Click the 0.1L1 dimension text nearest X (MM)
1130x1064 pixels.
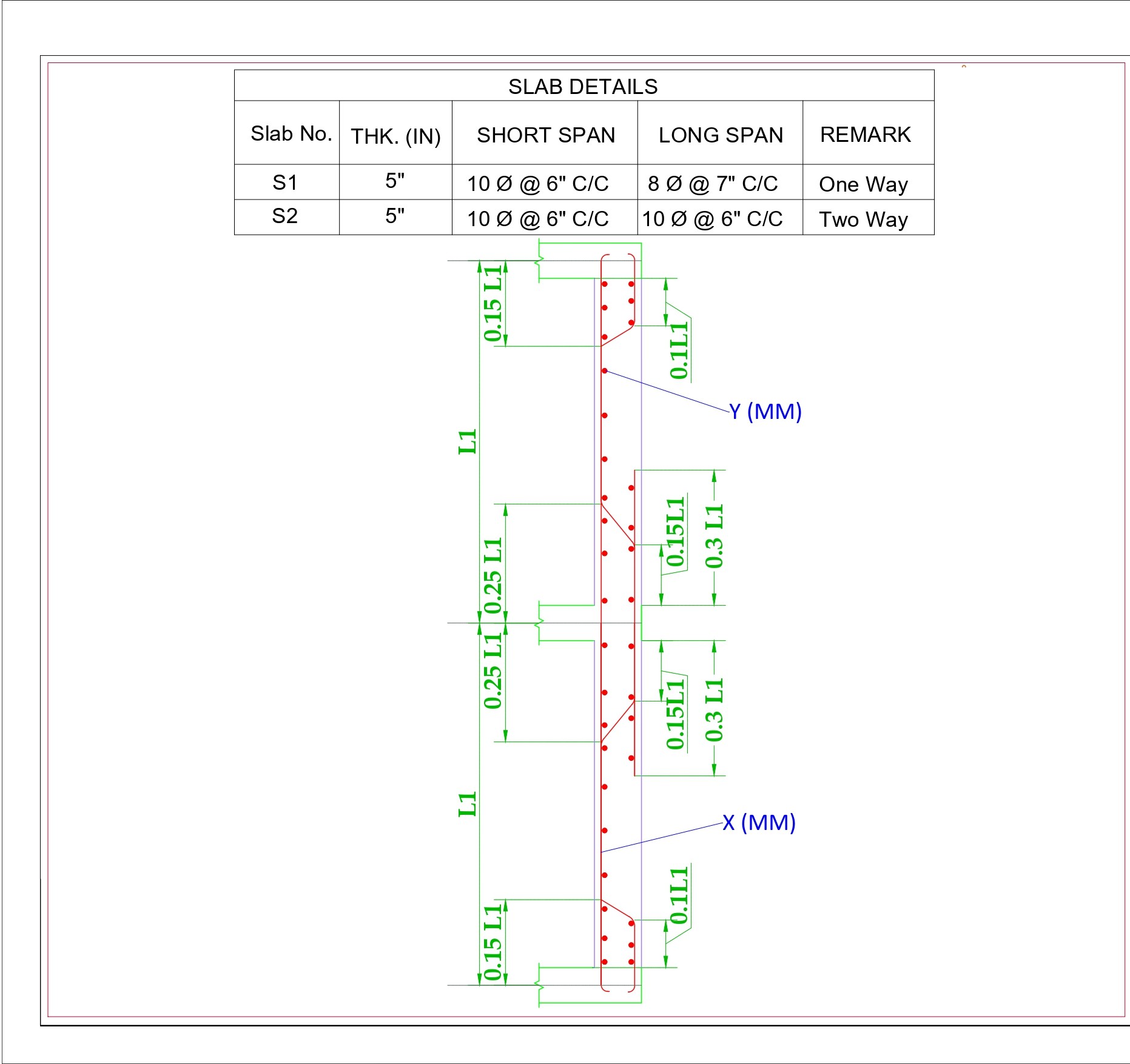click(x=679, y=895)
